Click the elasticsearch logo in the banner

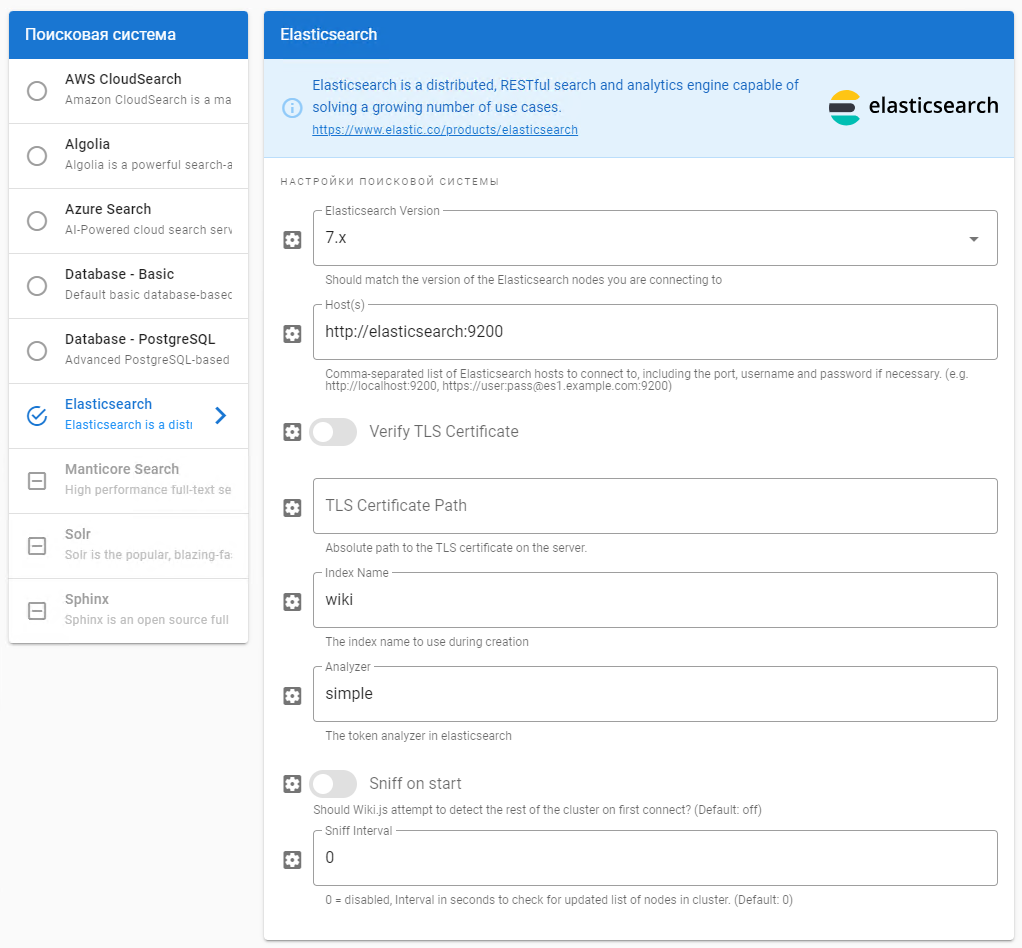click(914, 107)
